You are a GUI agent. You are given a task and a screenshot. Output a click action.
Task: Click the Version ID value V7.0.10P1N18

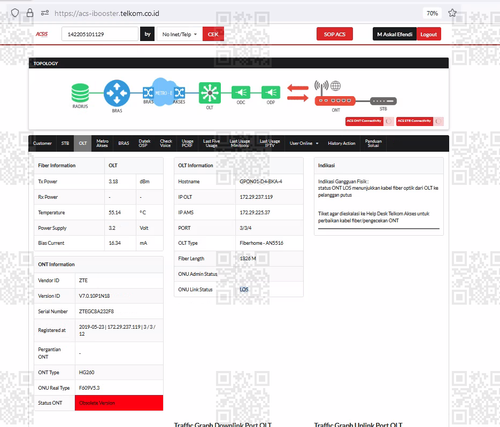coord(94,296)
